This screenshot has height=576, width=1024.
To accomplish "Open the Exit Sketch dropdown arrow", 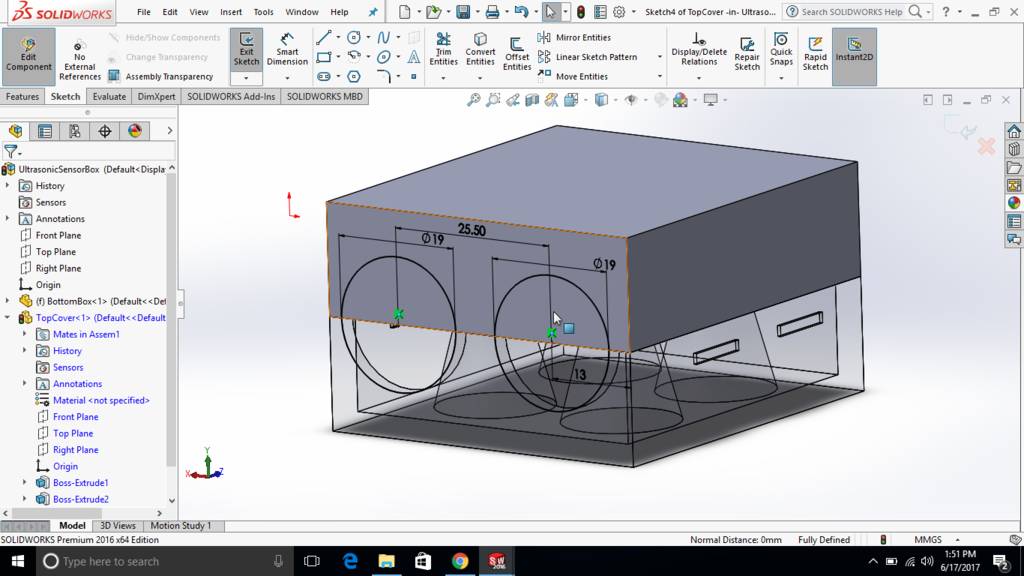I will (246, 78).
